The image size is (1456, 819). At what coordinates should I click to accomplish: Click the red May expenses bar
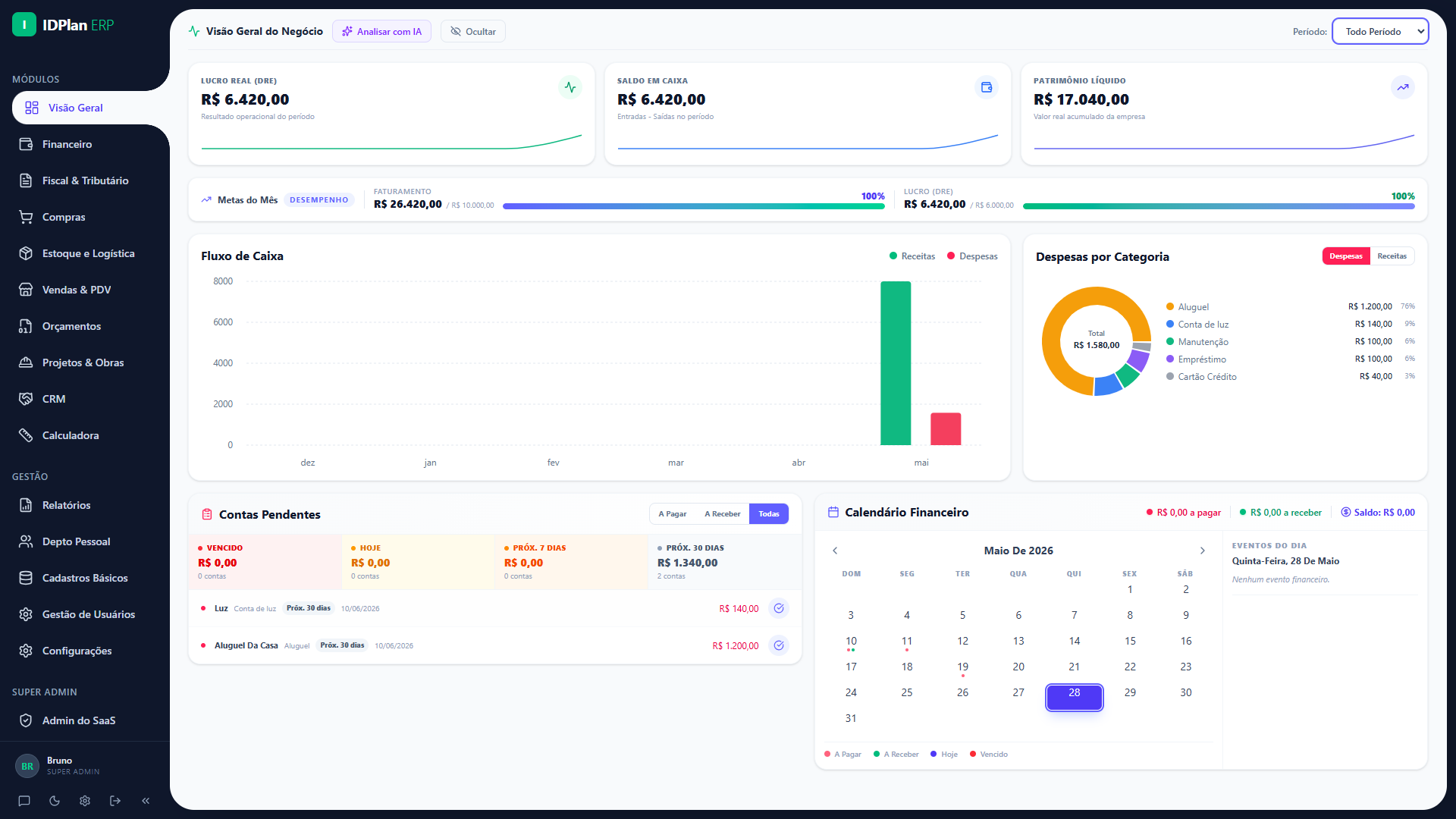[946, 429]
